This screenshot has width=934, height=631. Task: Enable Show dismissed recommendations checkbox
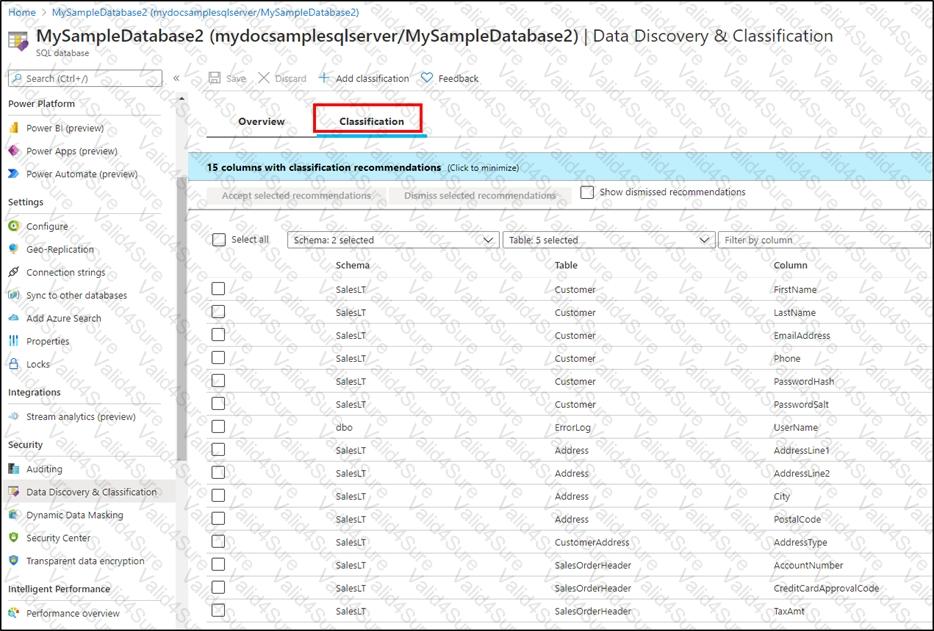(x=587, y=192)
